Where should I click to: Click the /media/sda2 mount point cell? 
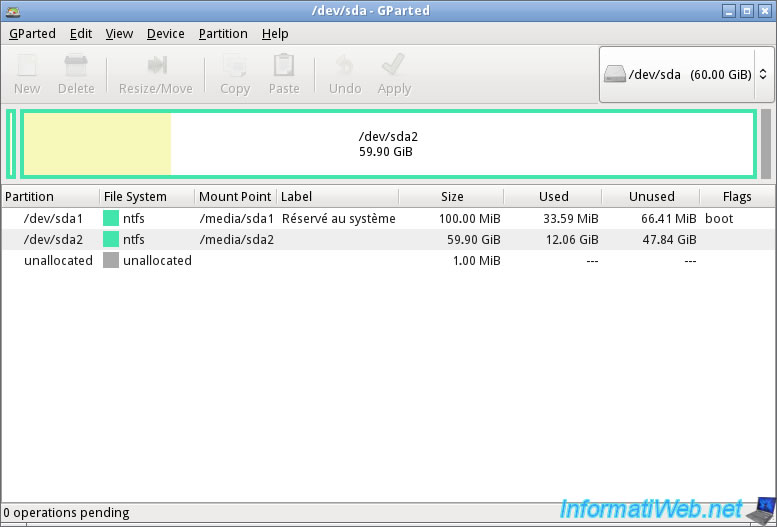tap(236, 239)
